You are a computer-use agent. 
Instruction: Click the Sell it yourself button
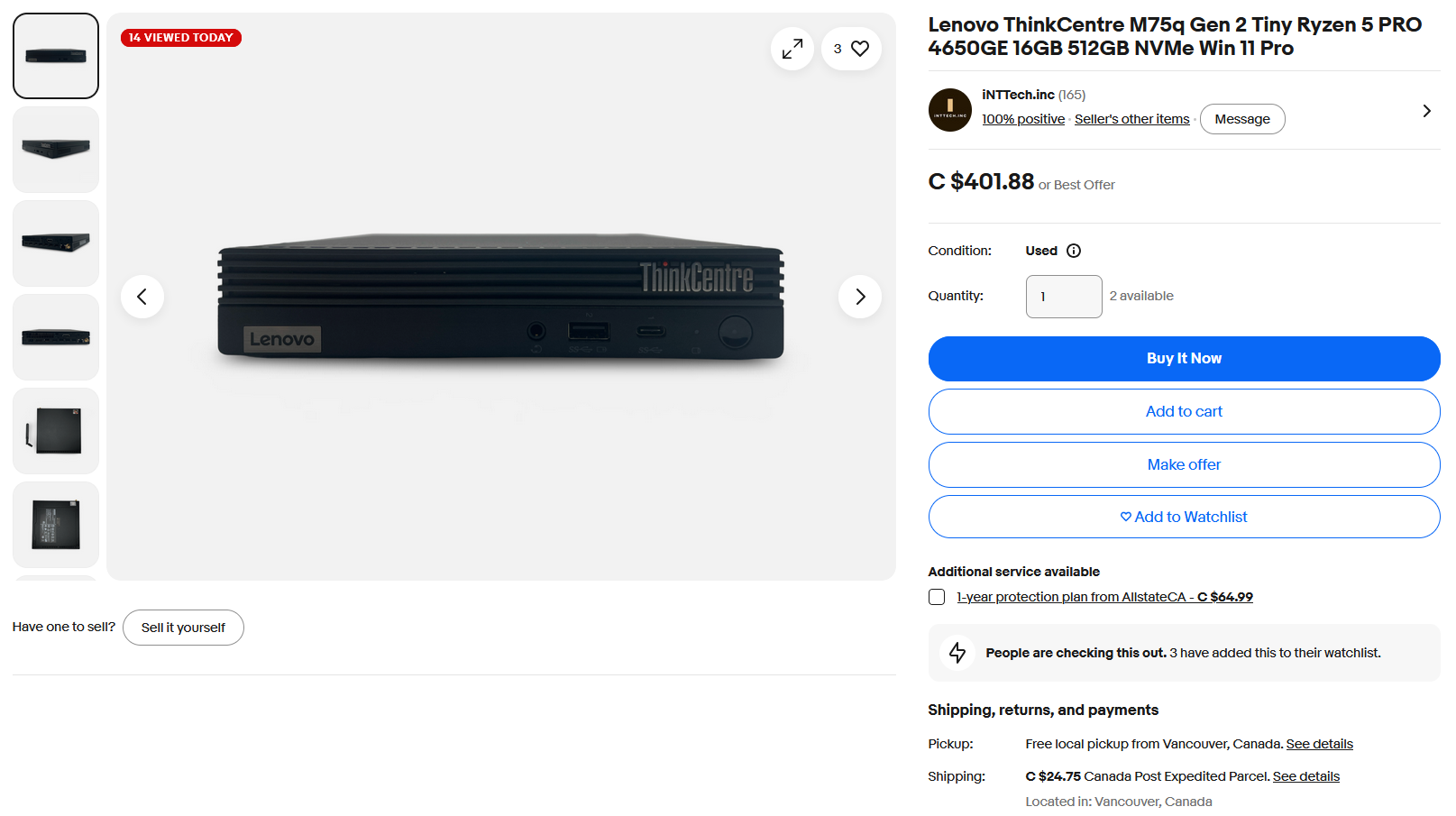click(183, 628)
